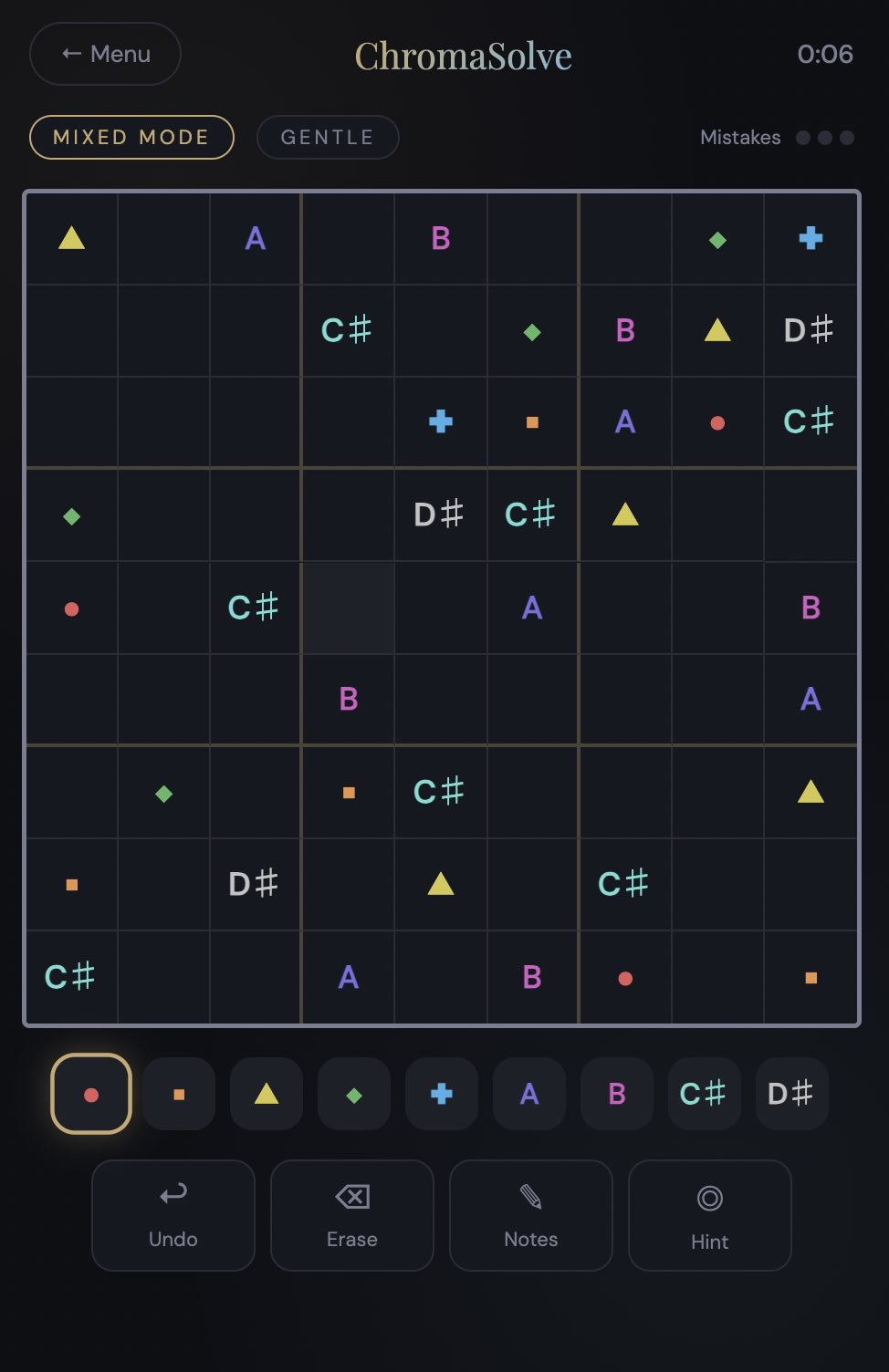The image size is (889, 1372).
Task: Undo the last move
Action: coord(173,1215)
